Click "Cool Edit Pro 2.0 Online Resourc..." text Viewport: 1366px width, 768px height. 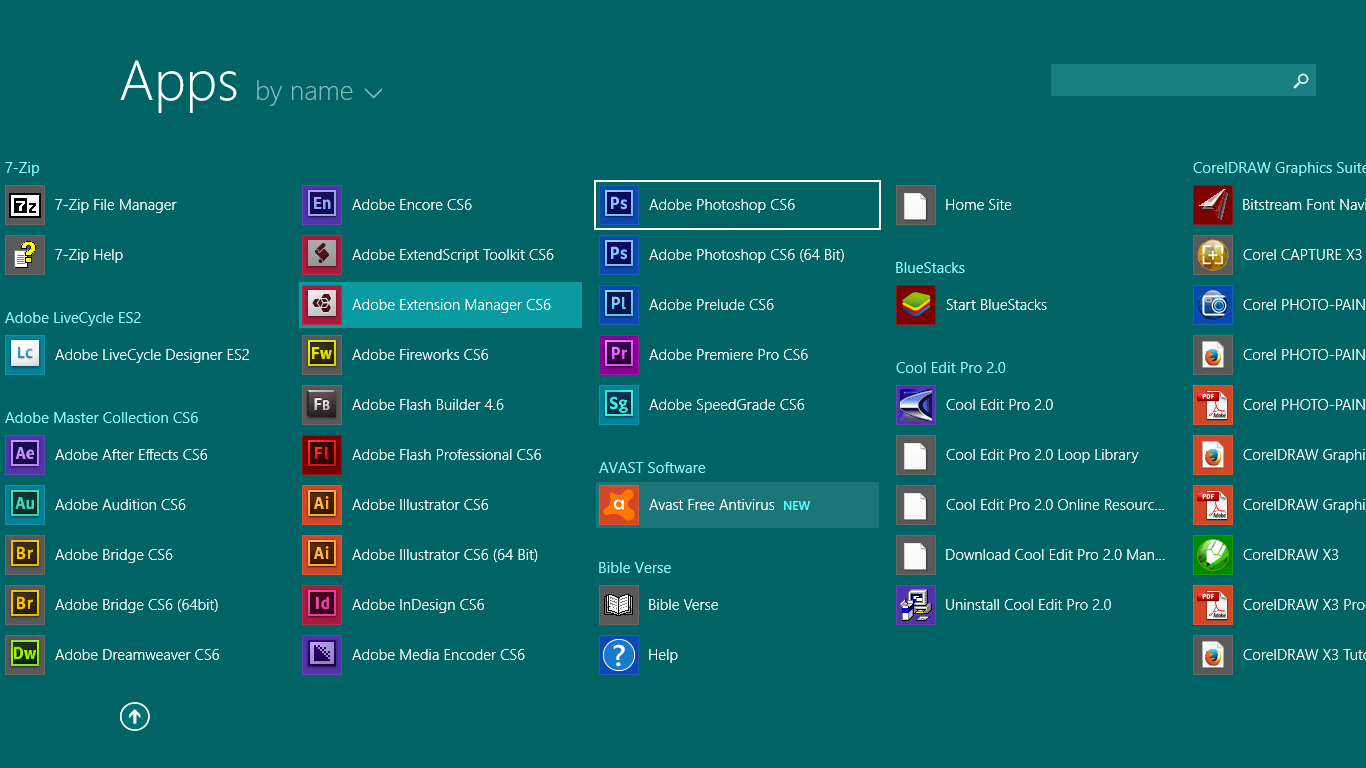(x=1055, y=505)
